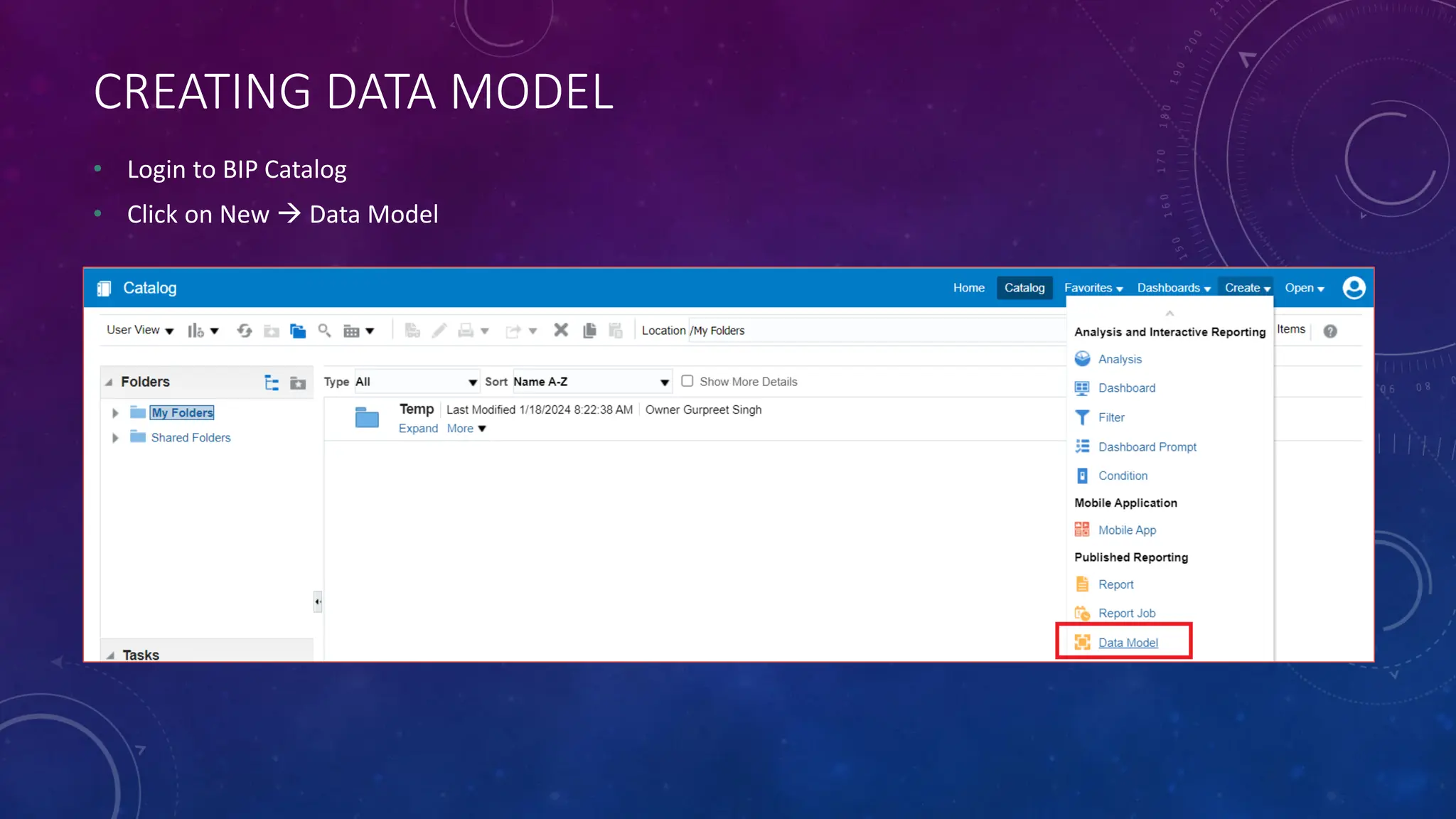Image resolution: width=1456 pixels, height=819 pixels.
Task: Choose Analysis in the Create menu
Action: [1120, 359]
